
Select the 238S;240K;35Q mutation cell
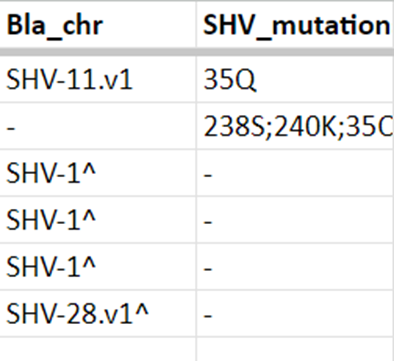tap(295, 126)
